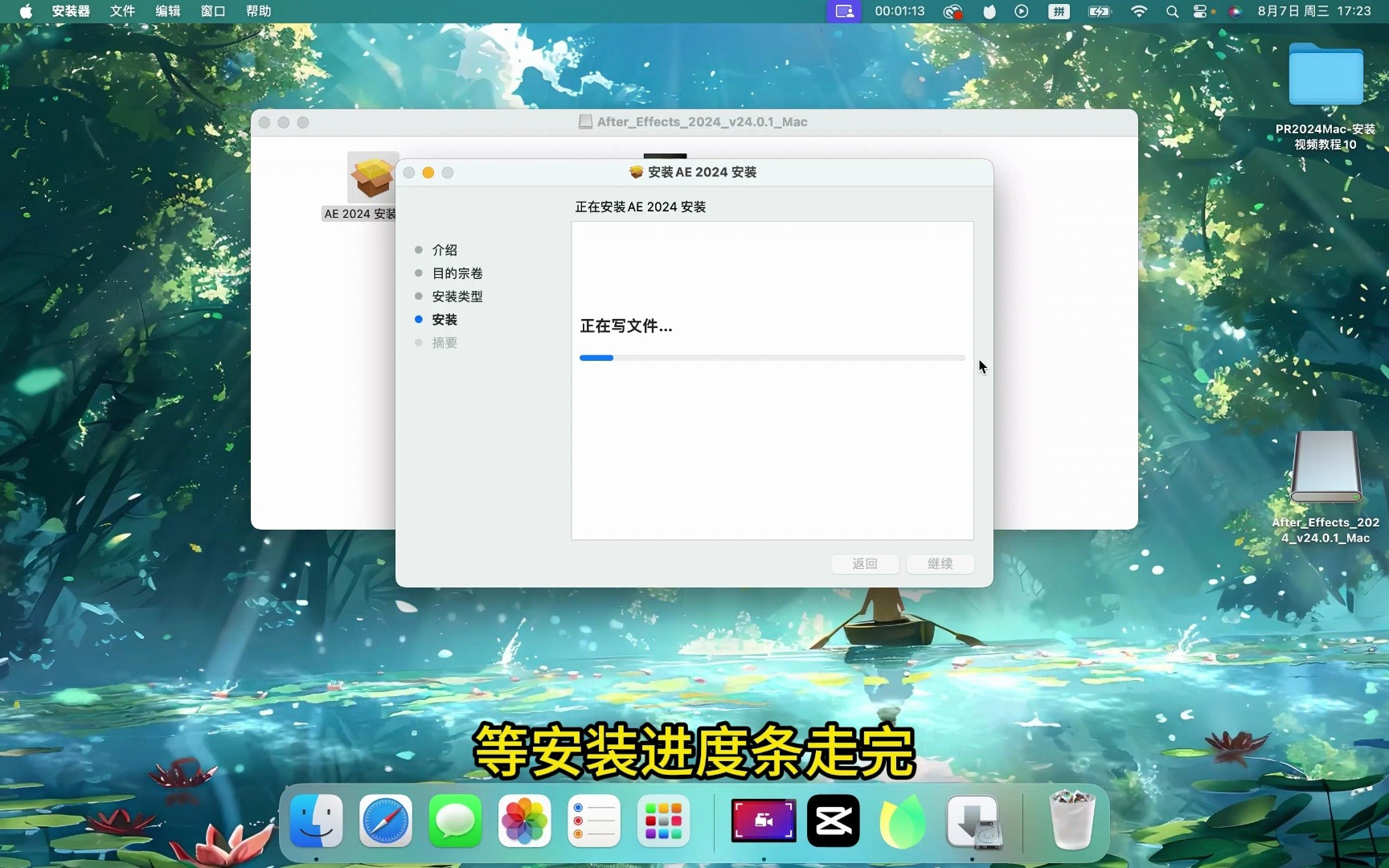Open Messages from the Dock
This screenshot has width=1389, height=868.
click(x=455, y=821)
